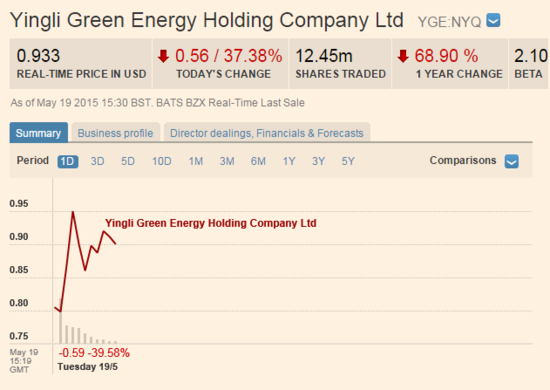550x390 pixels.
Task: Expand the Comparisons dropdown arrow
Action: click(x=512, y=161)
